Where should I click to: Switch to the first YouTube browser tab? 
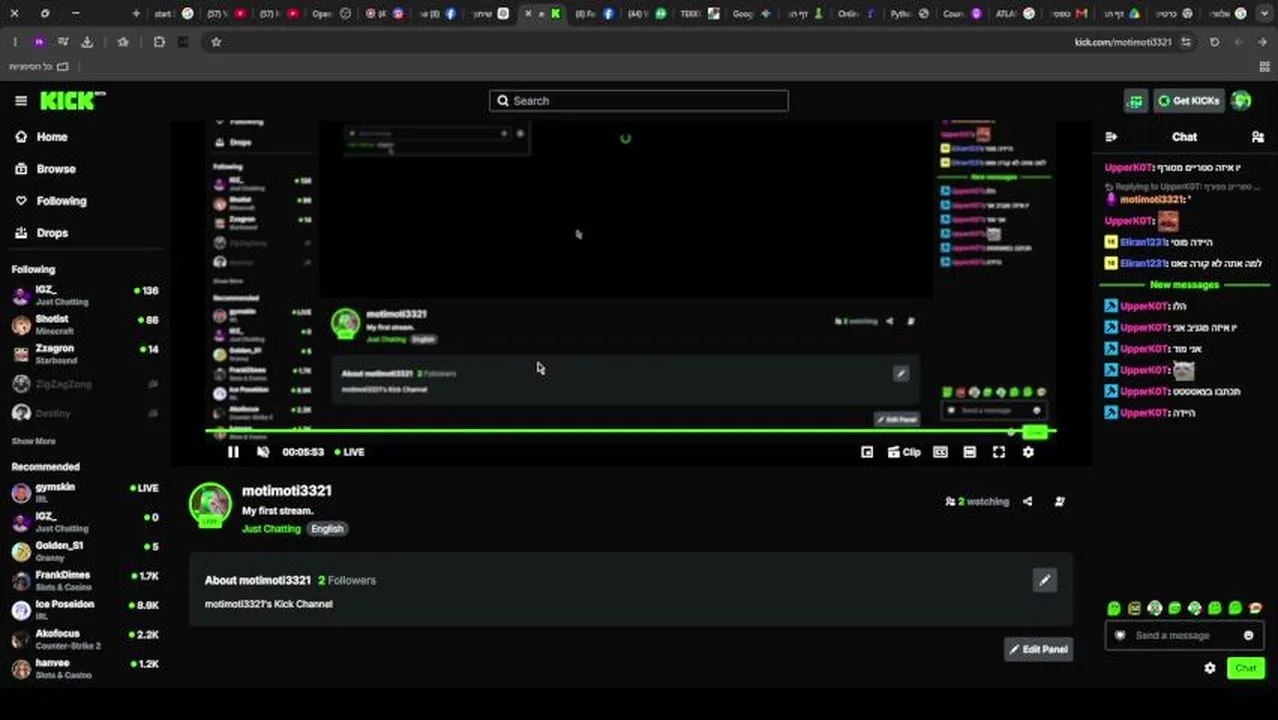click(229, 14)
